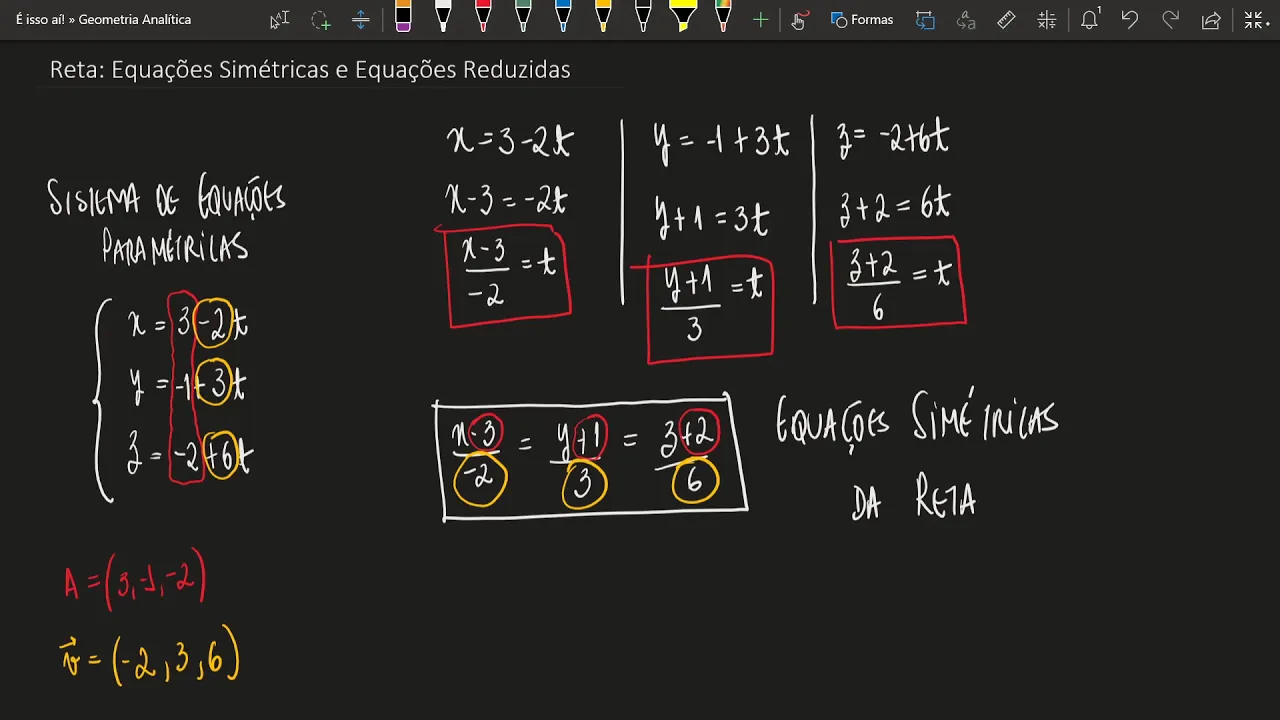This screenshot has width=1280, height=720.
Task: Click the add or remove space tool
Action: pos(361,19)
